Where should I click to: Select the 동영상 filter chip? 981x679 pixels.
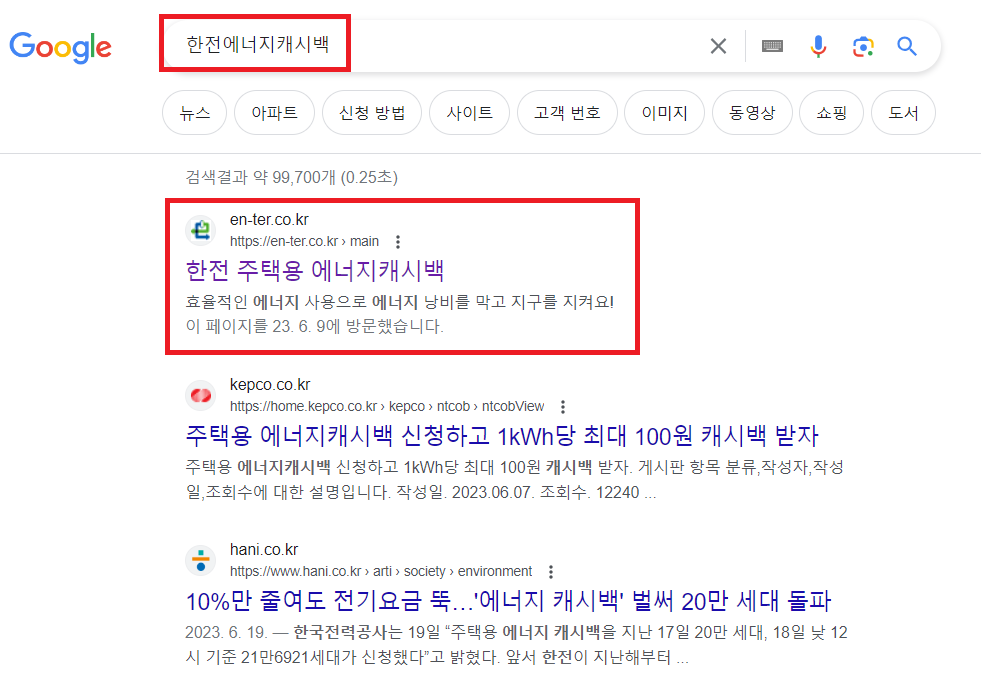(x=752, y=112)
